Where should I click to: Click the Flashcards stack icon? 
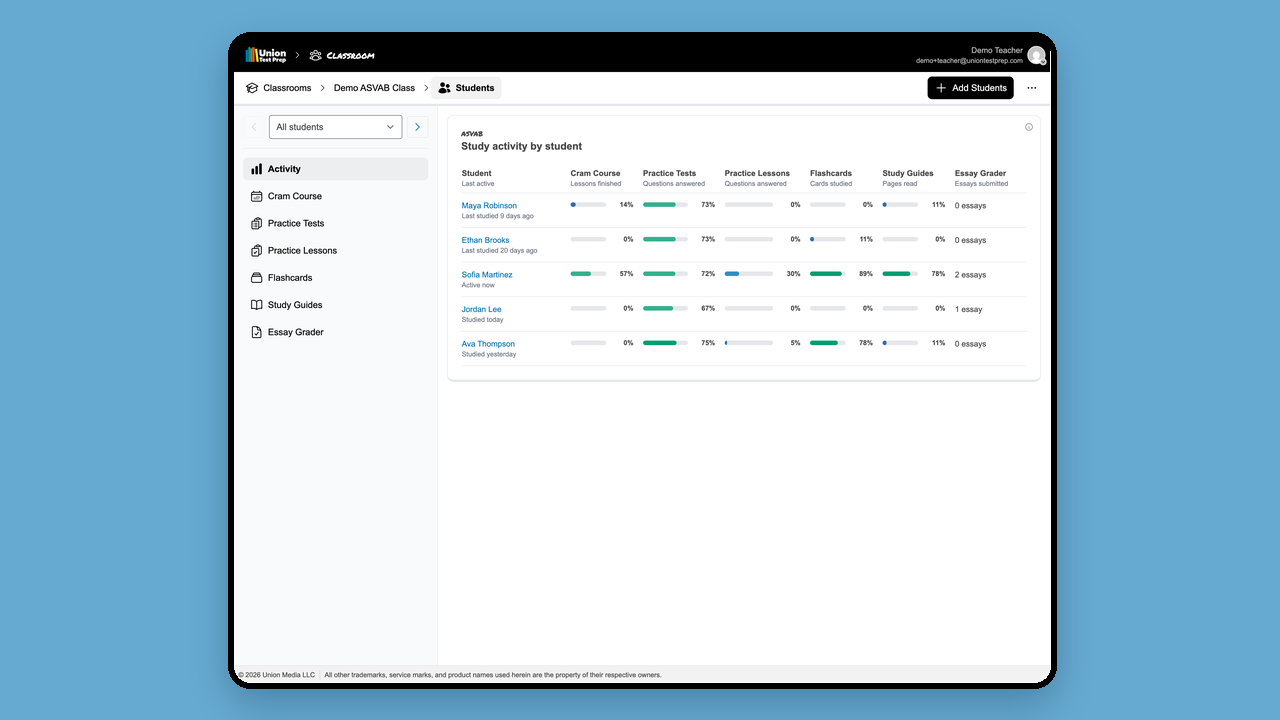click(x=257, y=278)
